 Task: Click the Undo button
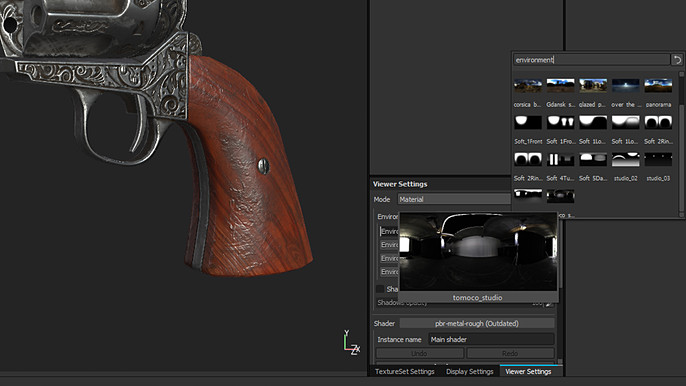pos(419,353)
